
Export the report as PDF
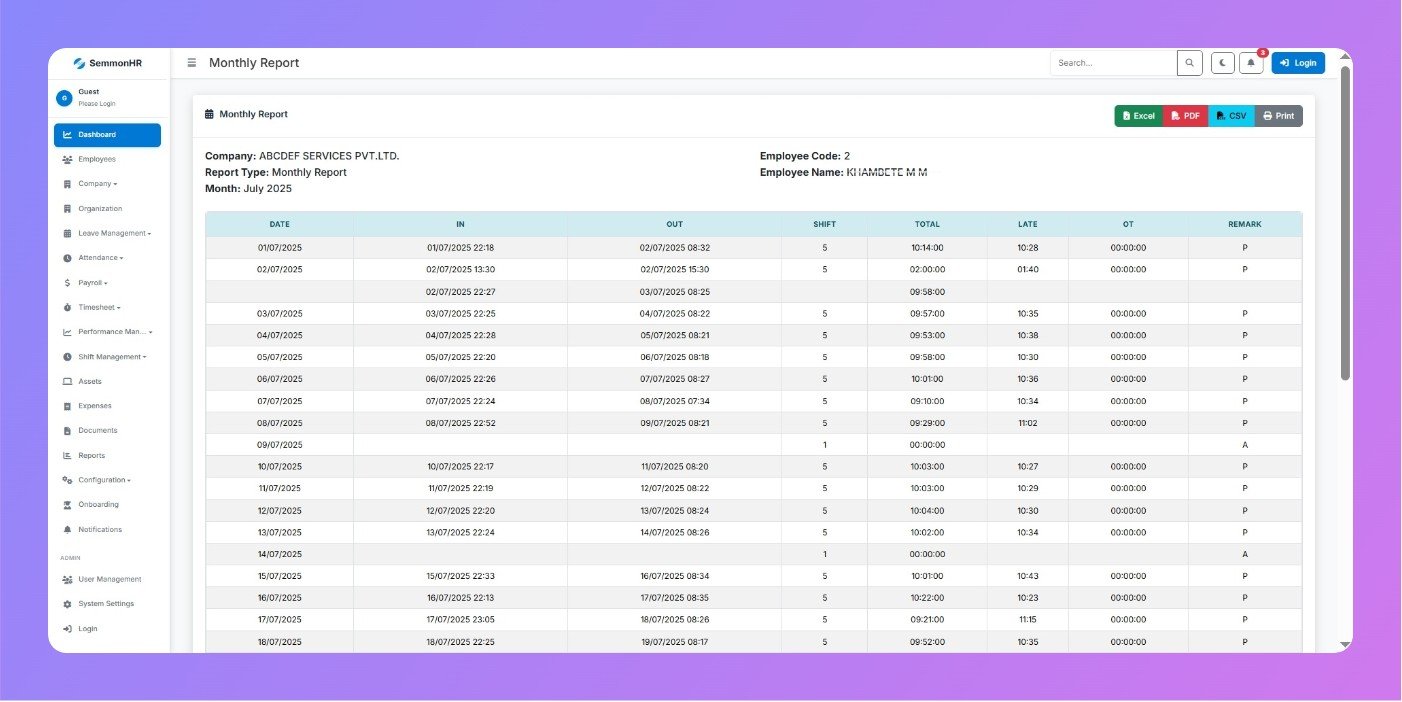click(x=1185, y=115)
